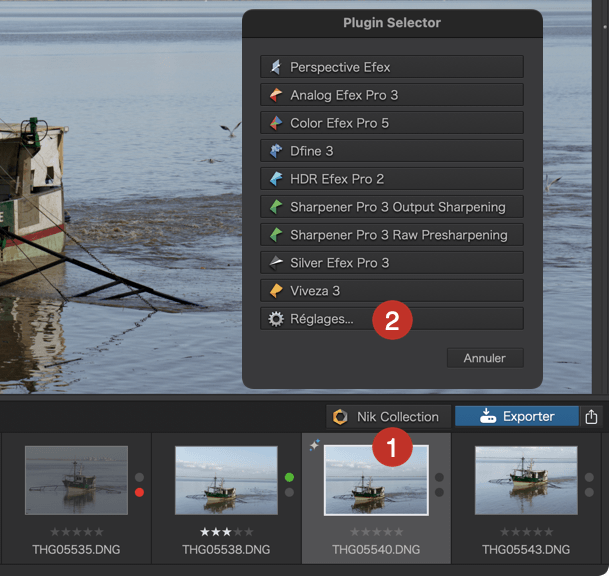Click the Exporter button
Viewport: 609px width, 576px height.
517,416
